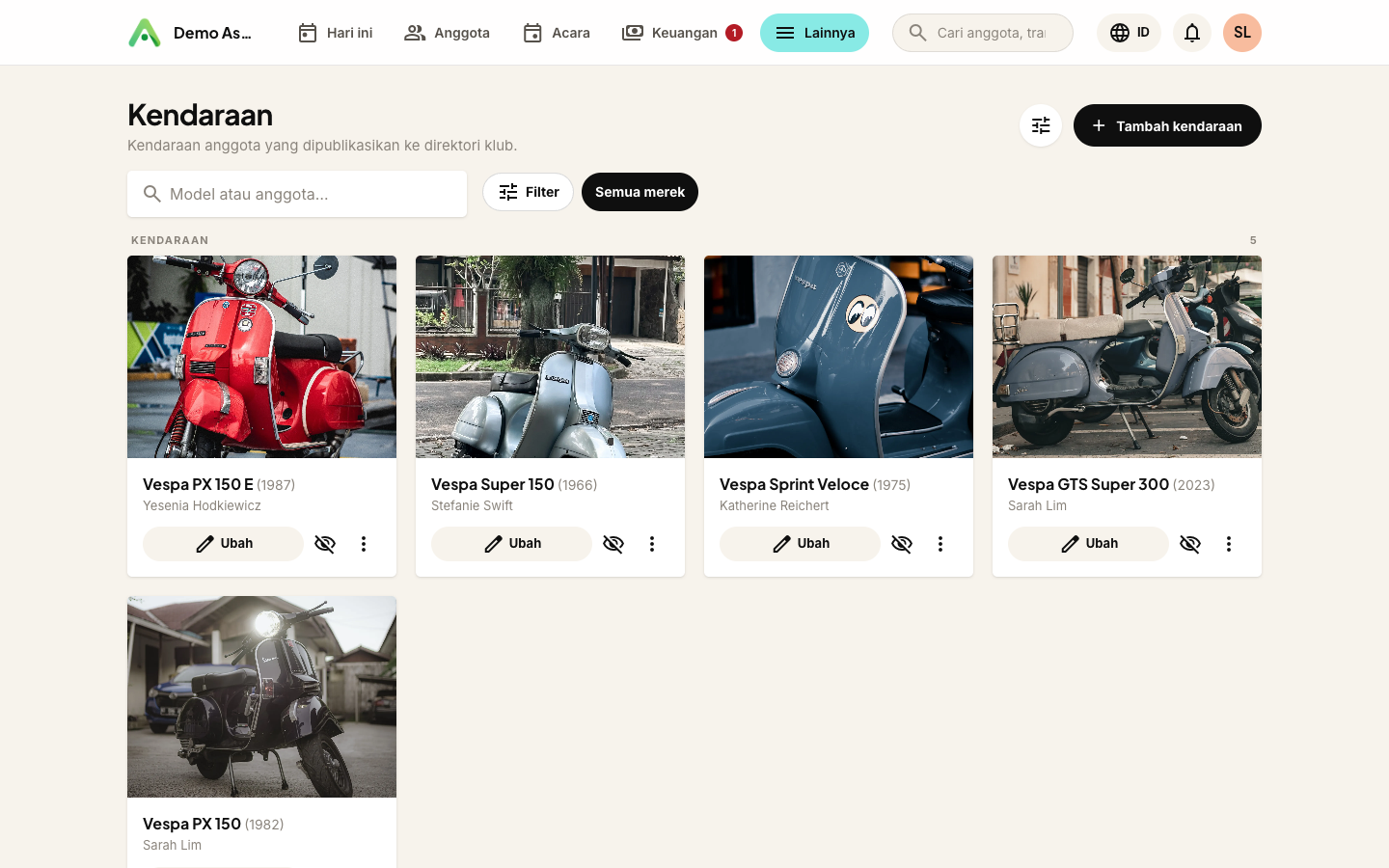Open more options for Vespa GTS Super 300
The image size is (1389, 868).
click(x=1229, y=544)
